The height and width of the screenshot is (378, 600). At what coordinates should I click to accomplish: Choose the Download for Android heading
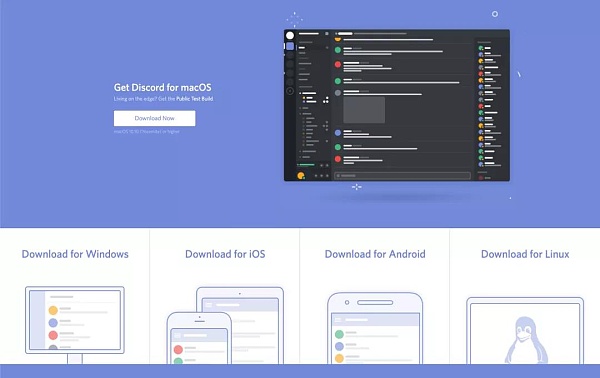tap(375, 254)
